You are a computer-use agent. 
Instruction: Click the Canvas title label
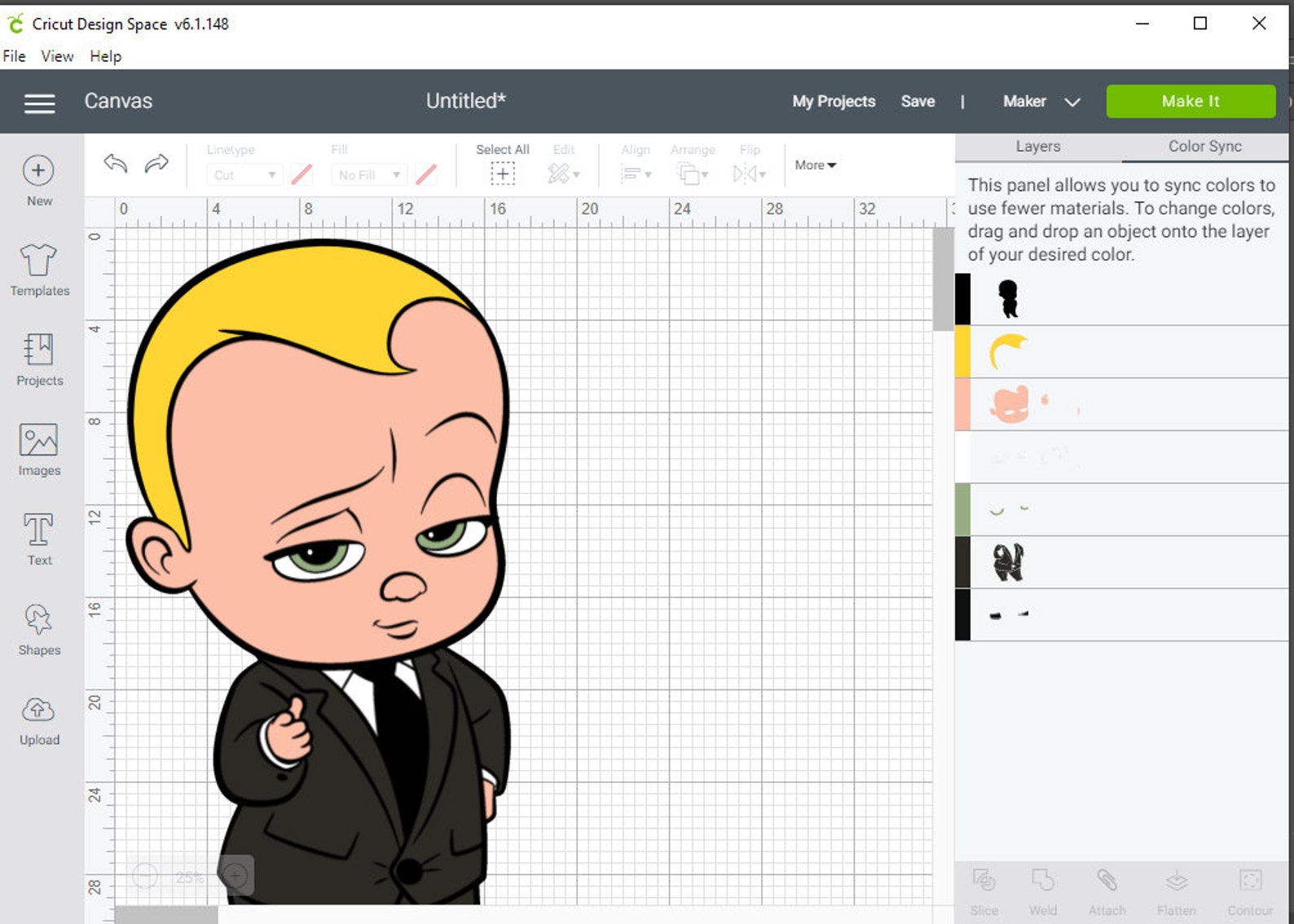point(118,101)
